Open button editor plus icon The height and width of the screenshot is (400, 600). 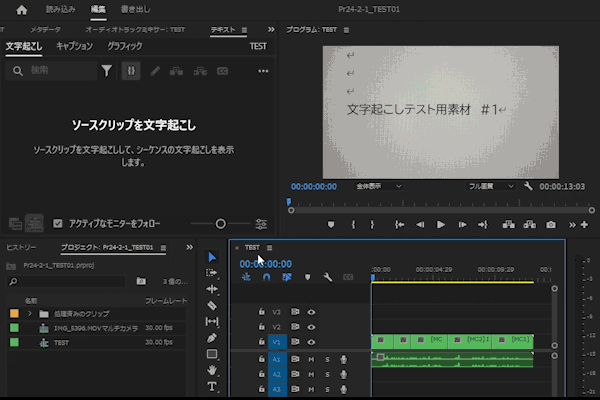(584, 225)
